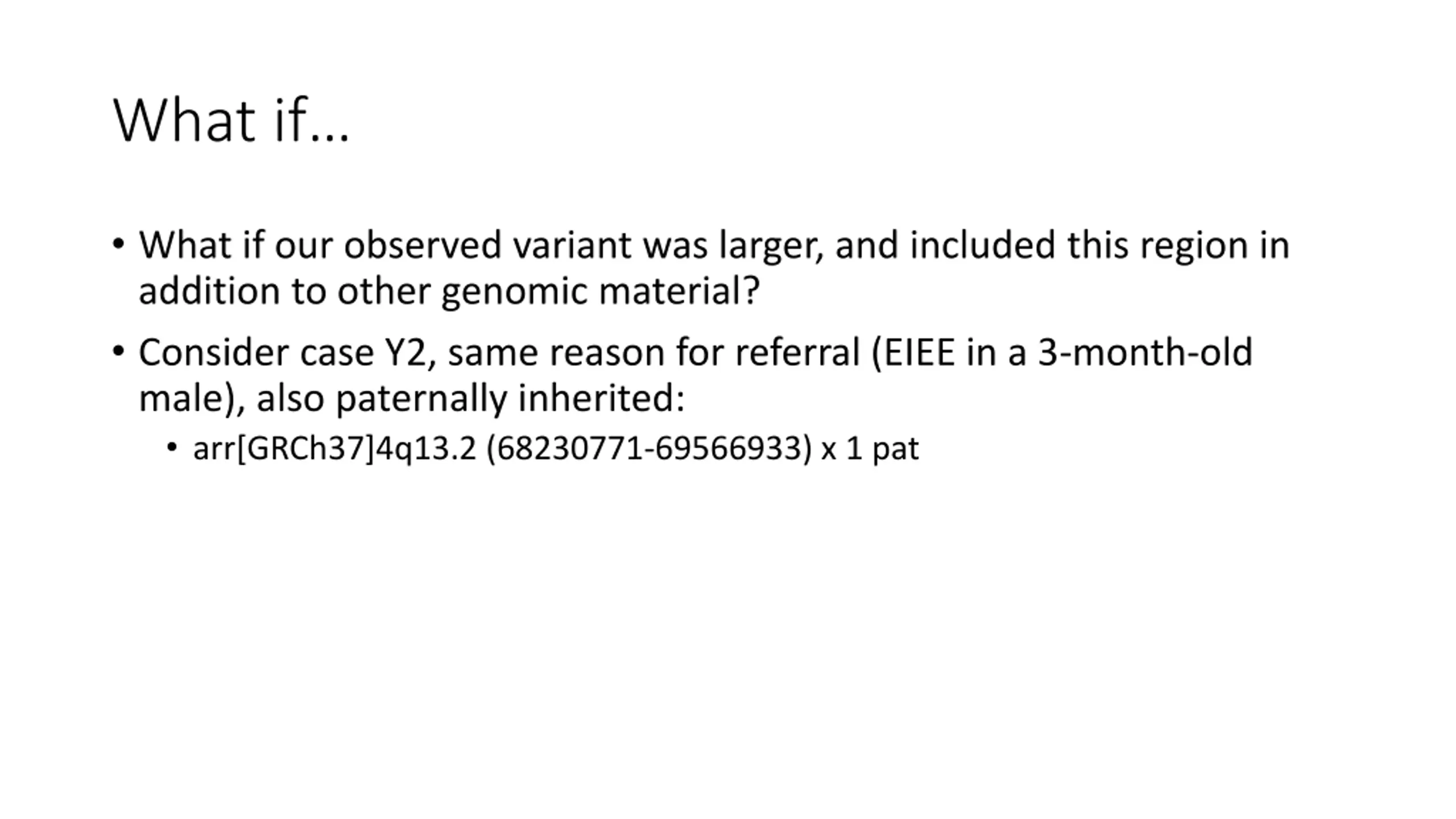Click the text "3-month-old"

(1145, 352)
